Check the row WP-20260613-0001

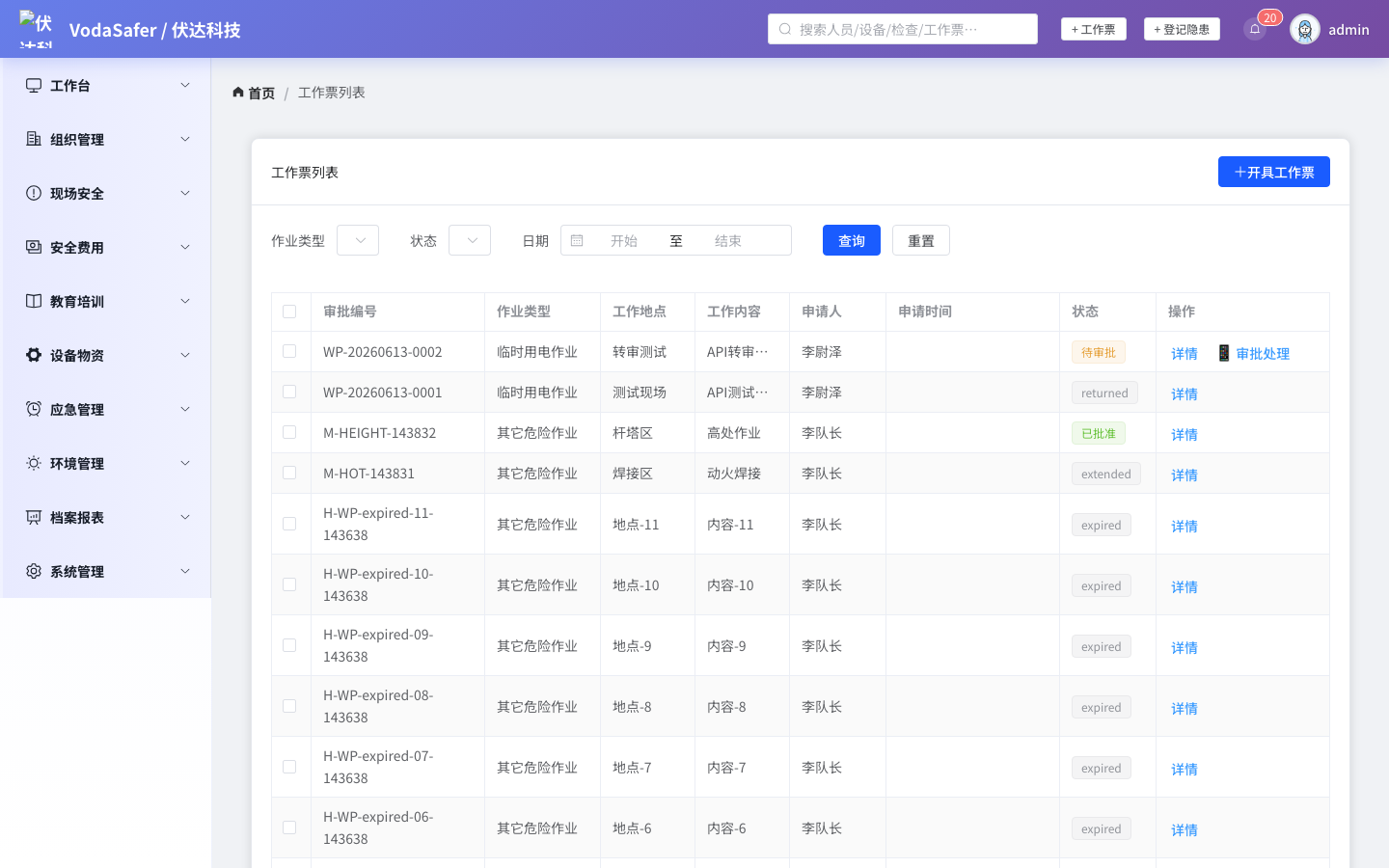(x=289, y=392)
